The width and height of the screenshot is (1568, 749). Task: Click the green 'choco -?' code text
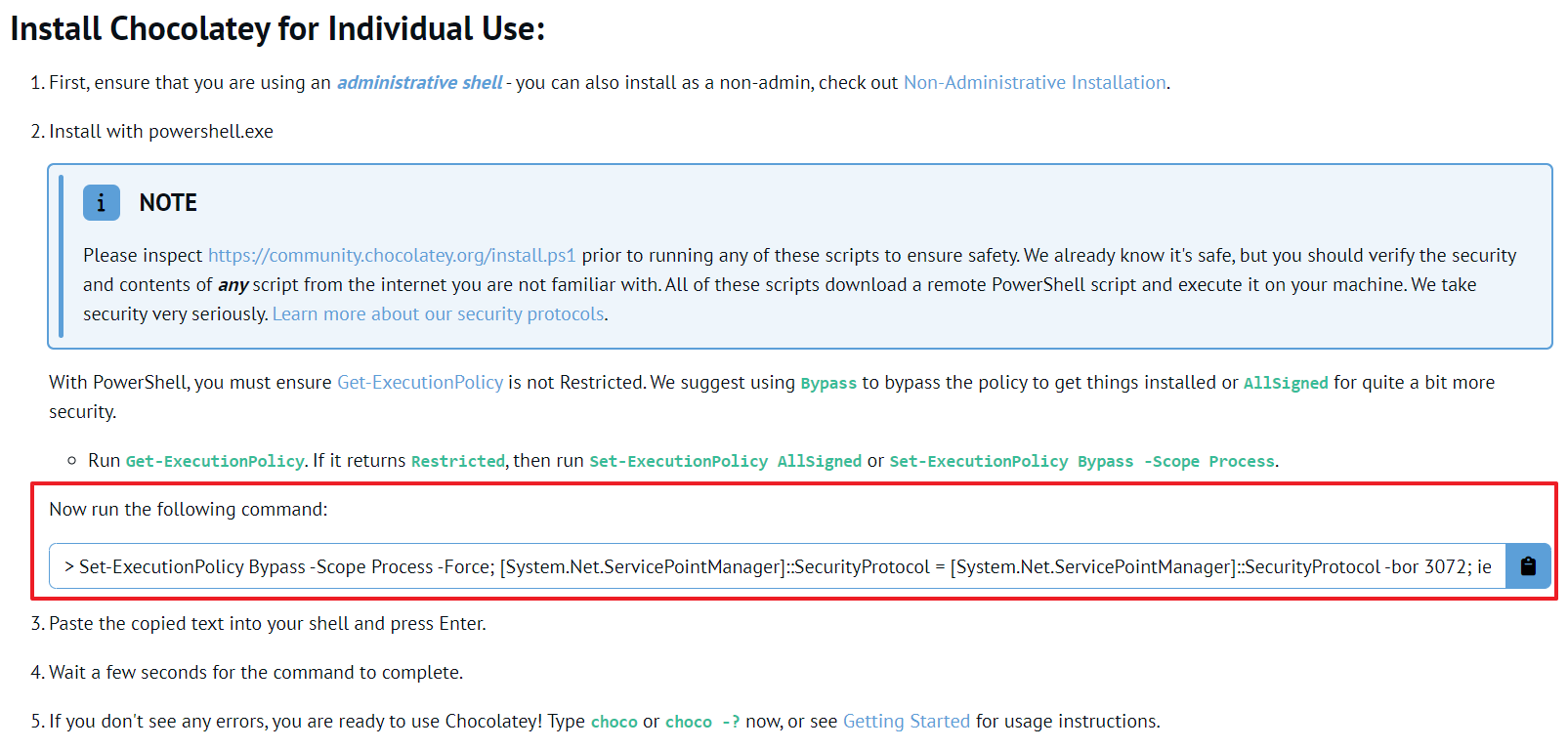pyautogui.click(x=702, y=722)
